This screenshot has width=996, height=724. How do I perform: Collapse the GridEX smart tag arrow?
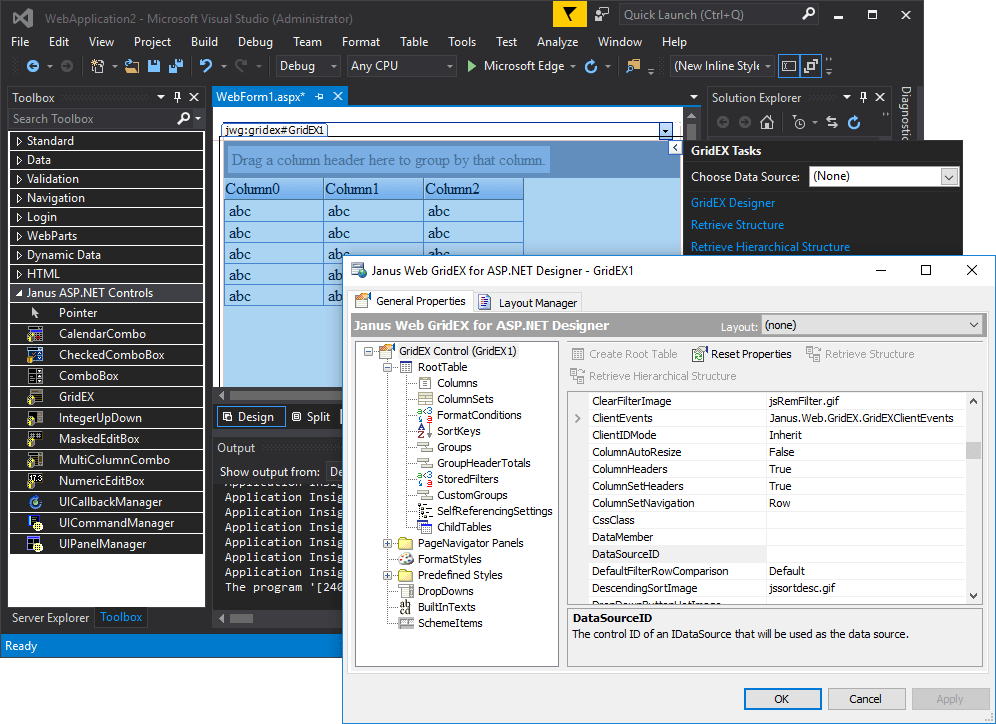(x=675, y=148)
